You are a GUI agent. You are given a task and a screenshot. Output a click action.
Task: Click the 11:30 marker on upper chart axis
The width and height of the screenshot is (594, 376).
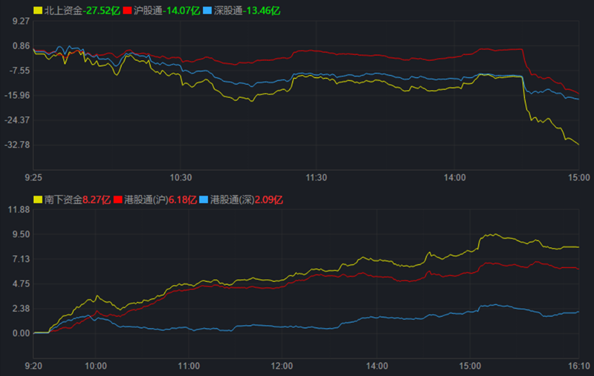coord(316,178)
